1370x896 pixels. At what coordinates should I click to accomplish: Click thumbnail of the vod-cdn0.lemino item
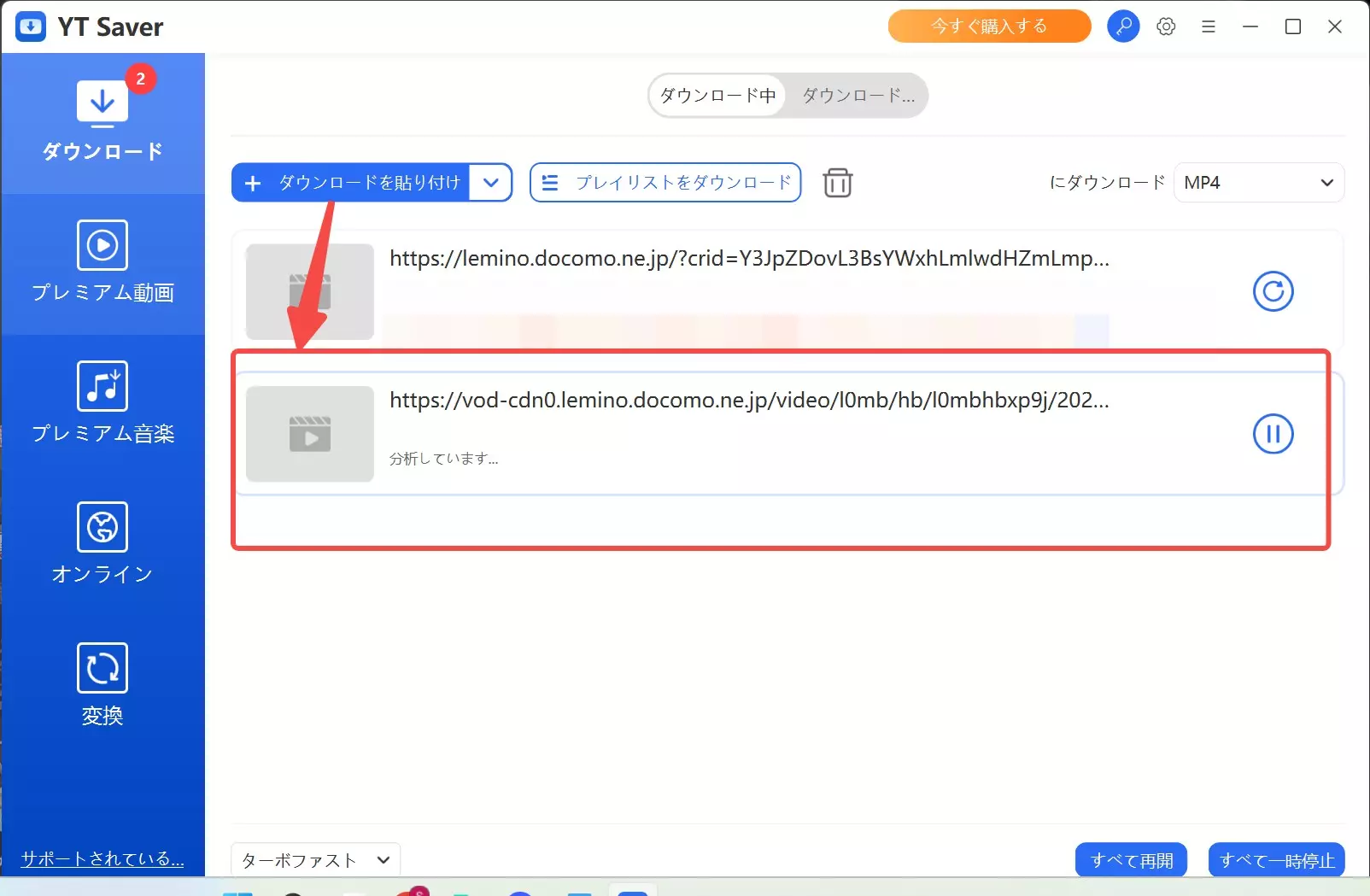click(310, 434)
